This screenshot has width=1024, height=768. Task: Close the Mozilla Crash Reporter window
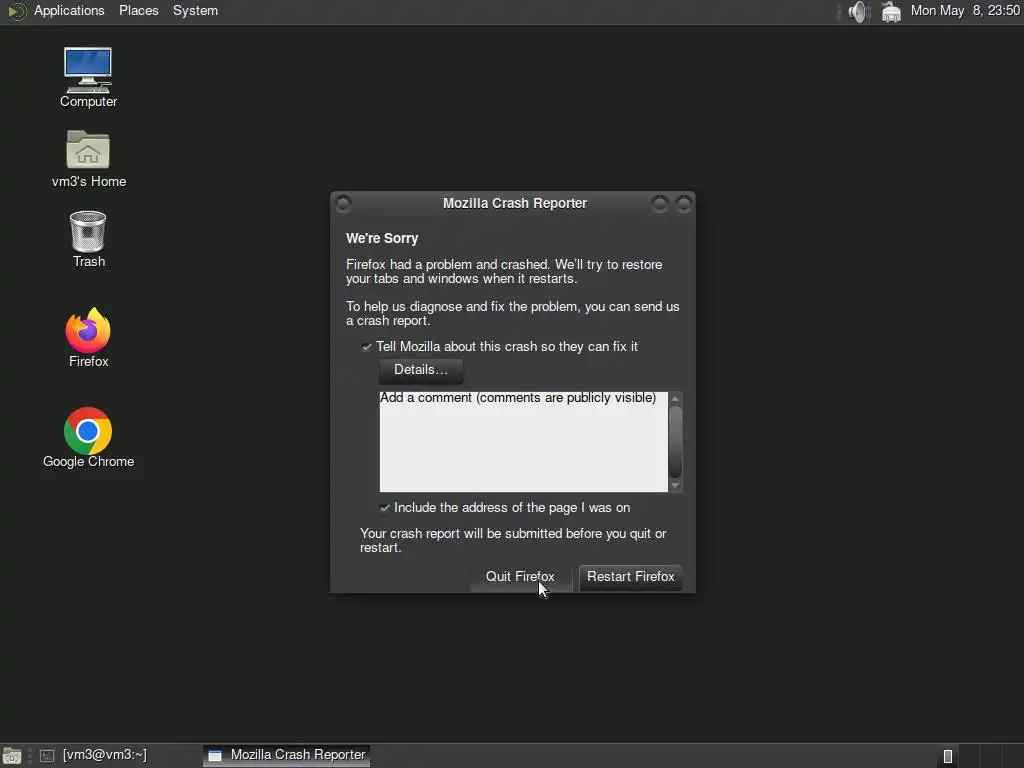684,204
